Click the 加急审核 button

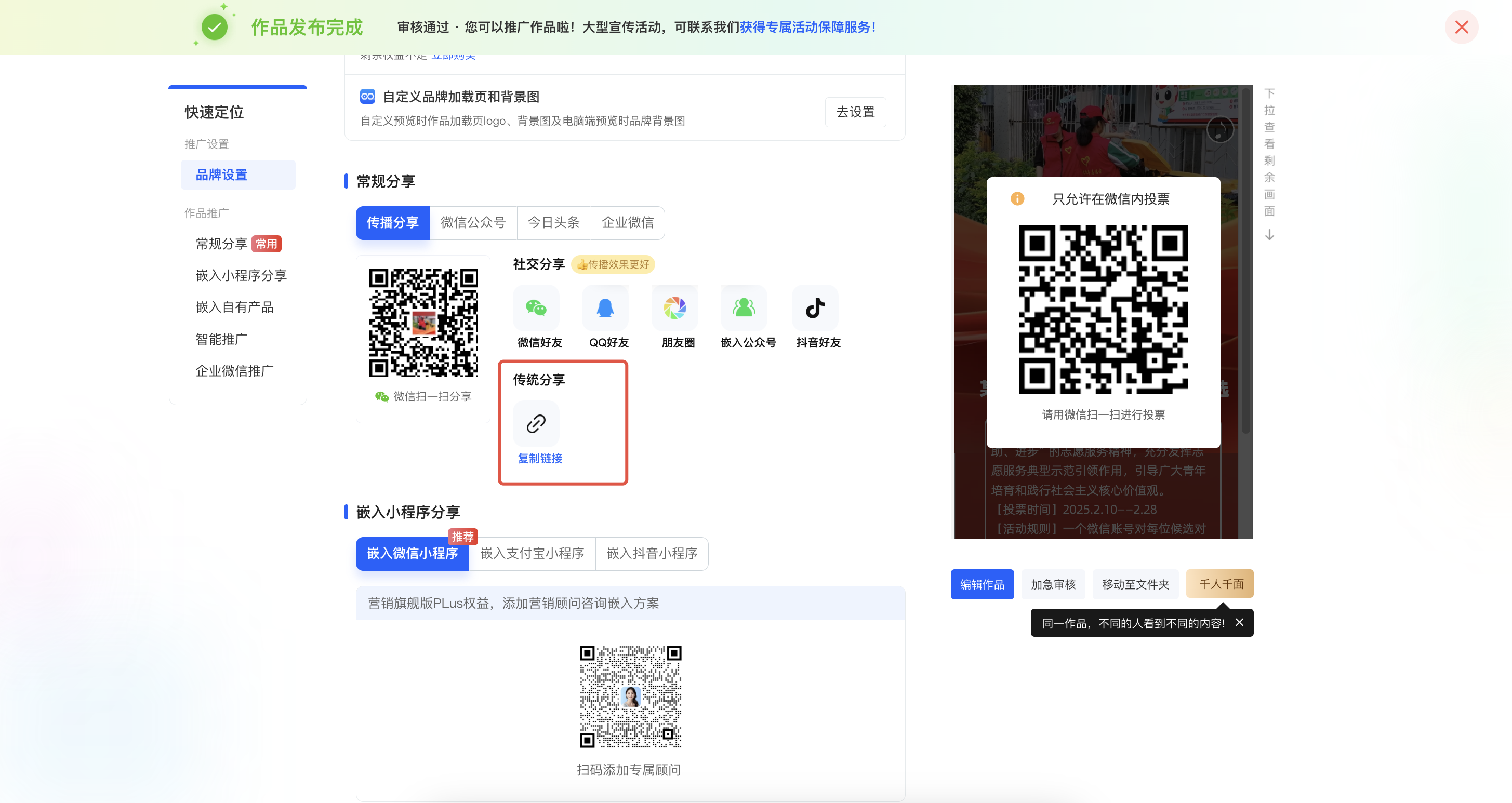(x=1053, y=584)
